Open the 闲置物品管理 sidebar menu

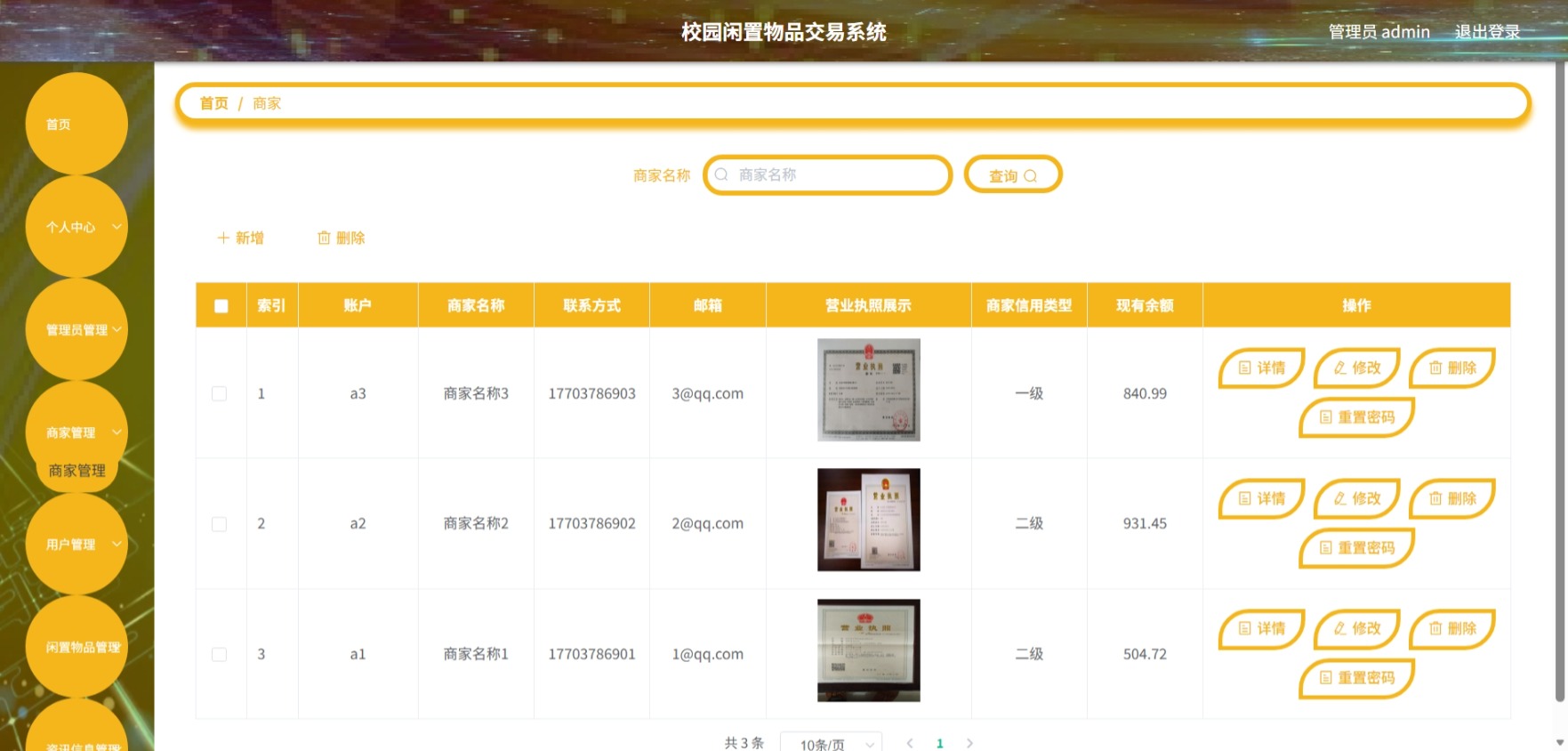coord(76,647)
